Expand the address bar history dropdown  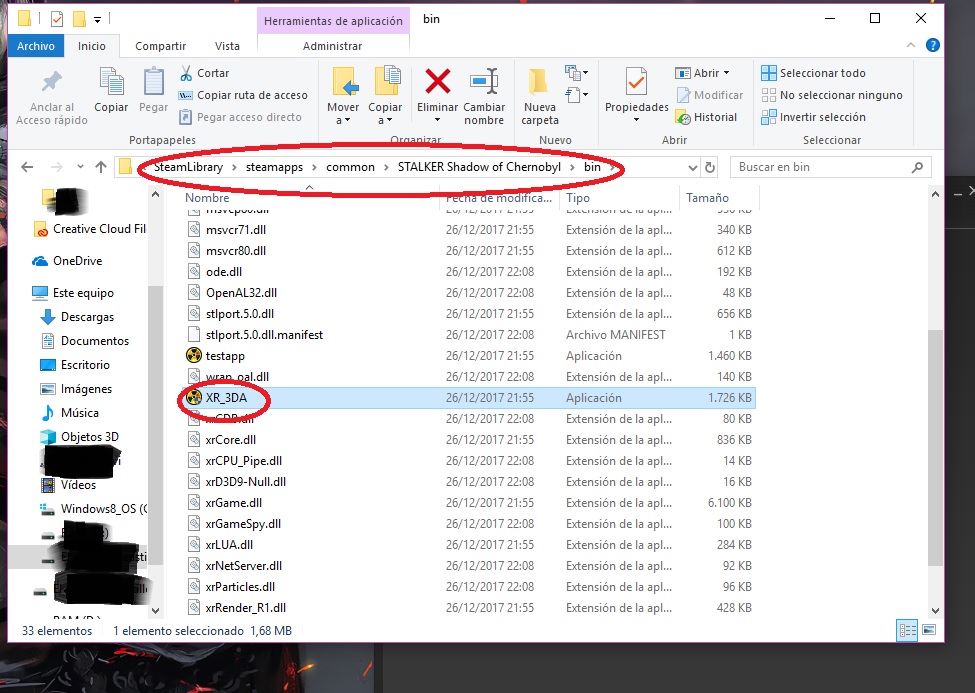pos(693,167)
